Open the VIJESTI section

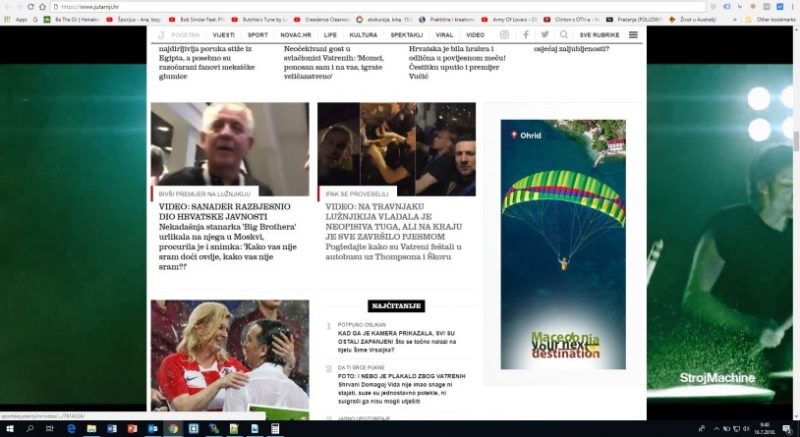[x=223, y=35]
